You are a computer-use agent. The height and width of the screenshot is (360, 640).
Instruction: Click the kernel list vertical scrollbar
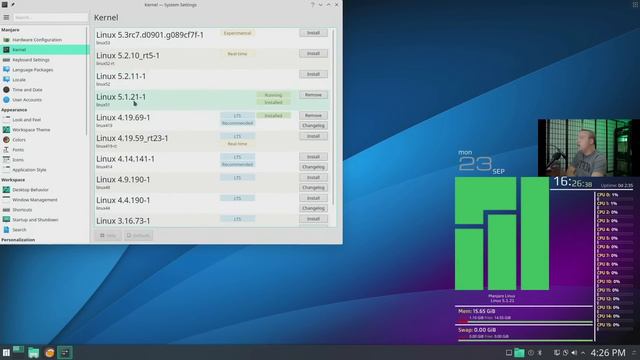pos(333,117)
